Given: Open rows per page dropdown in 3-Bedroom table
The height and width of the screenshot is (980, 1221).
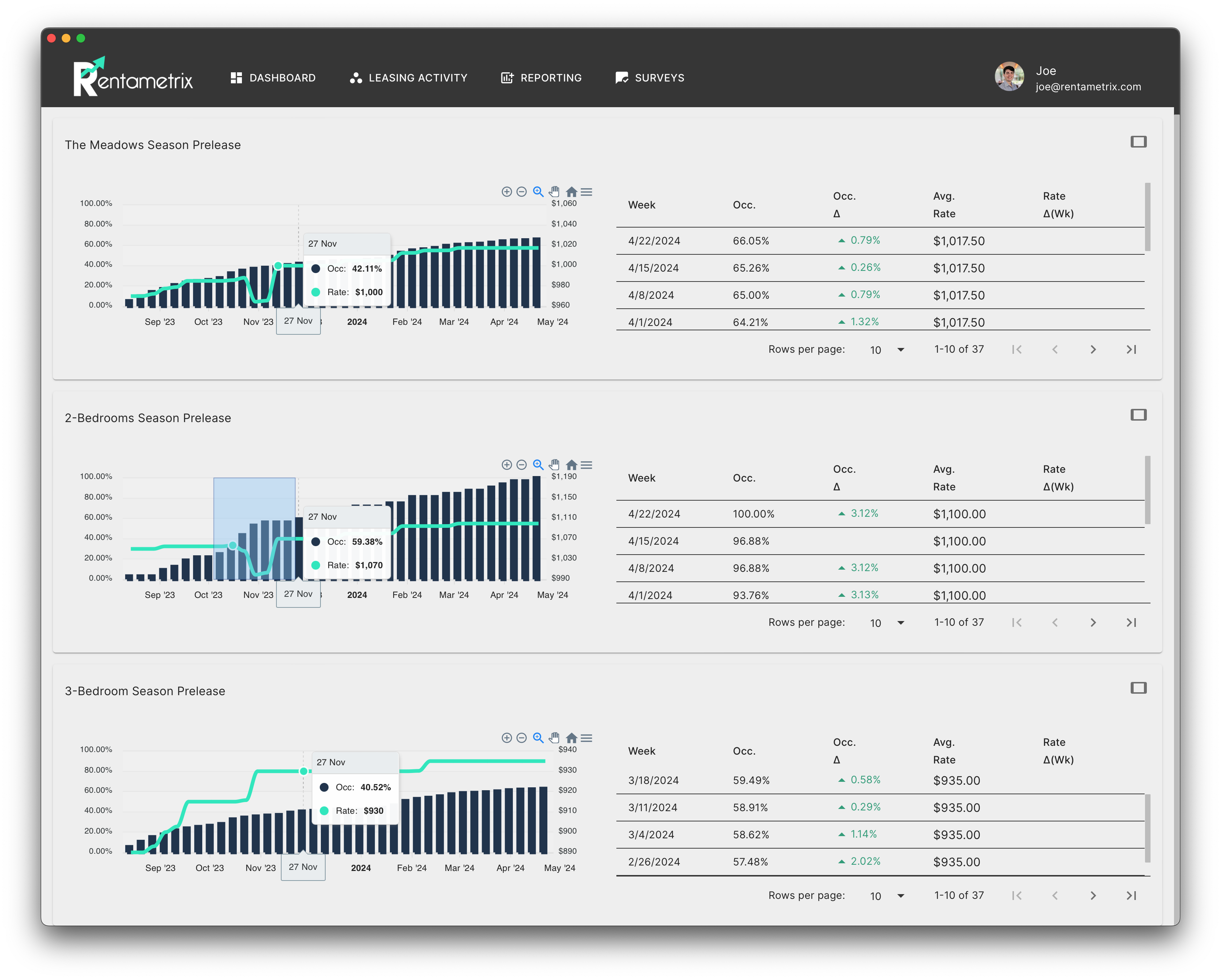Looking at the screenshot, I should coord(887,896).
